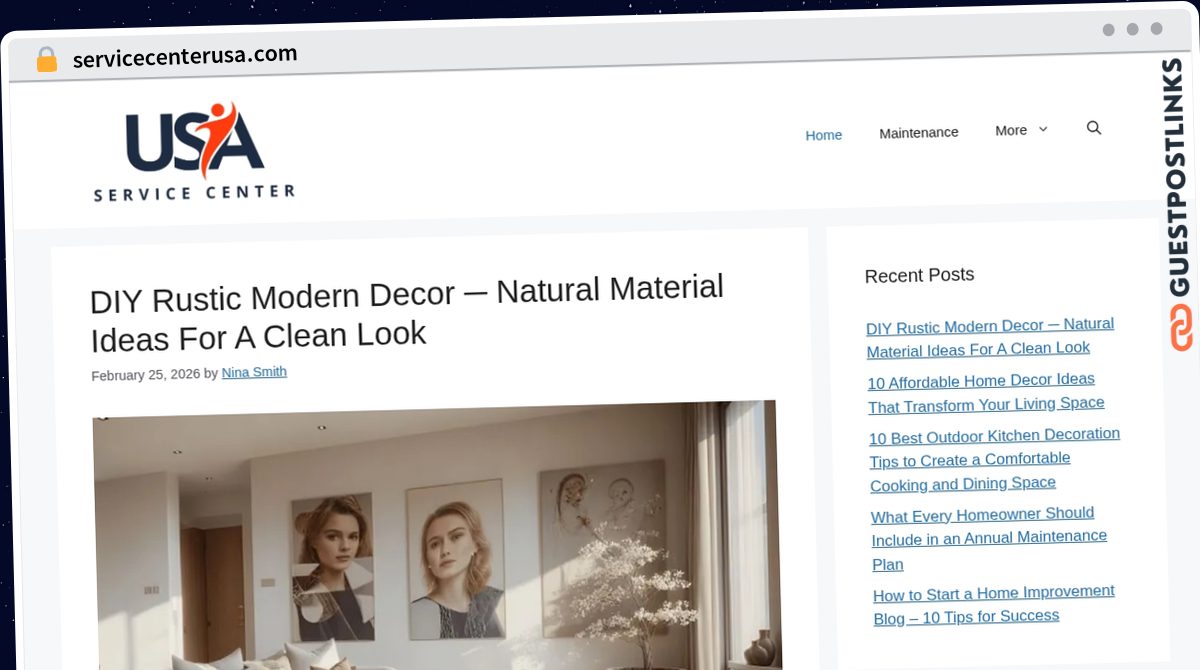Click the servicecenterusa.com address text
Screen dimensions: 1200x670
(x=185, y=56)
